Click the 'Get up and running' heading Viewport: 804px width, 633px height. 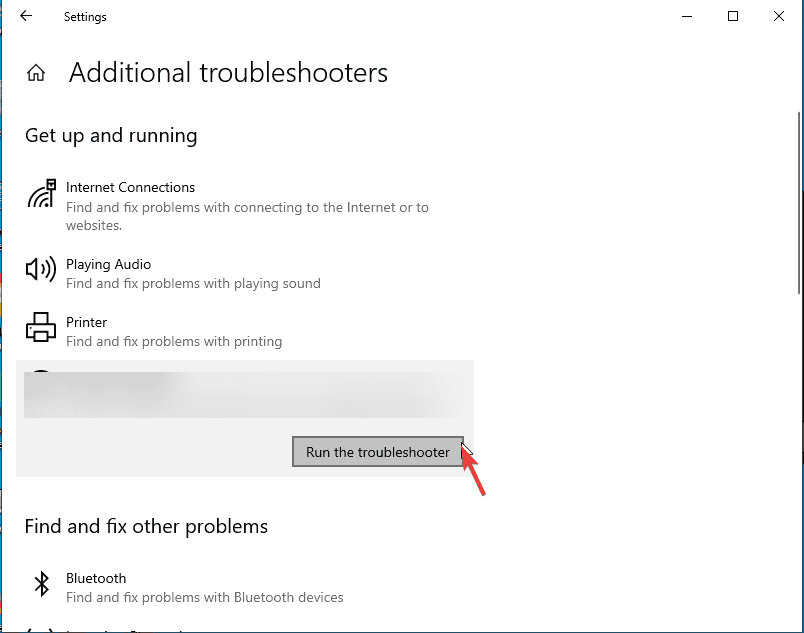point(111,136)
